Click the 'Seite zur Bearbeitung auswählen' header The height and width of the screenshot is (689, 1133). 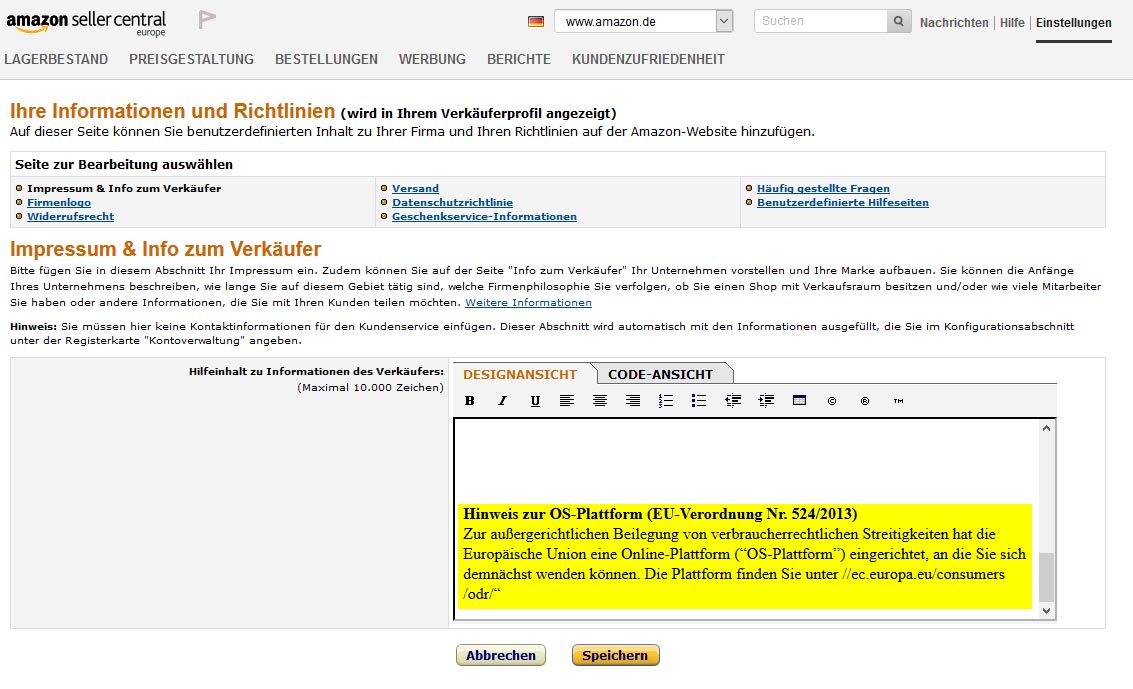(x=124, y=164)
